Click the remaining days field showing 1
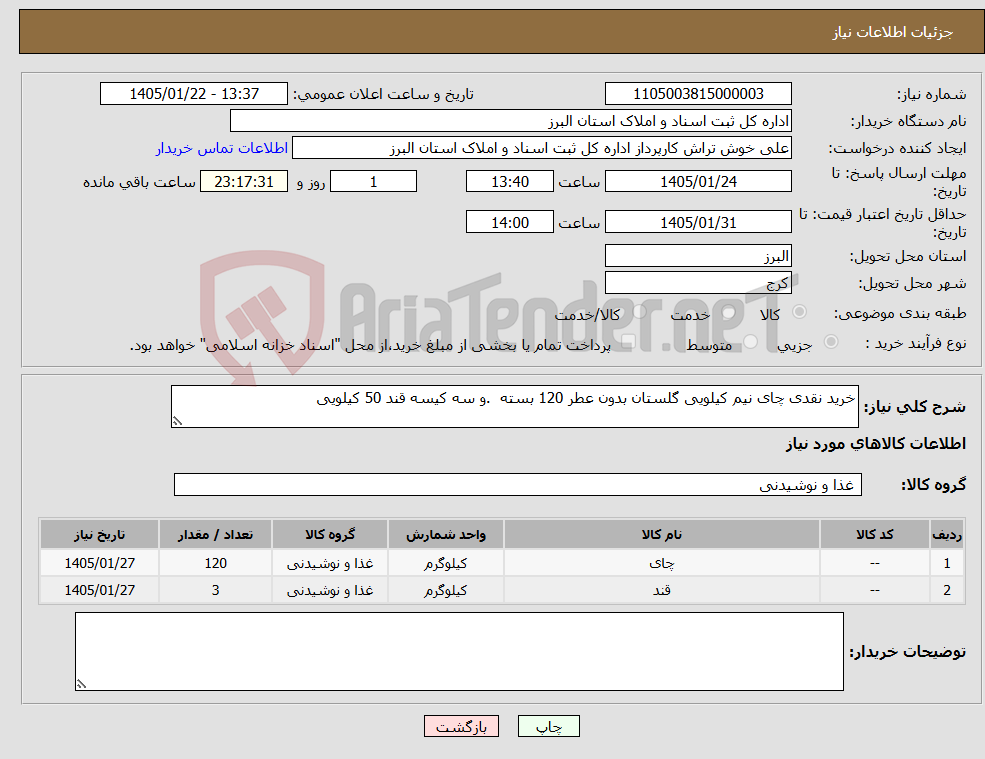 pos(373,182)
